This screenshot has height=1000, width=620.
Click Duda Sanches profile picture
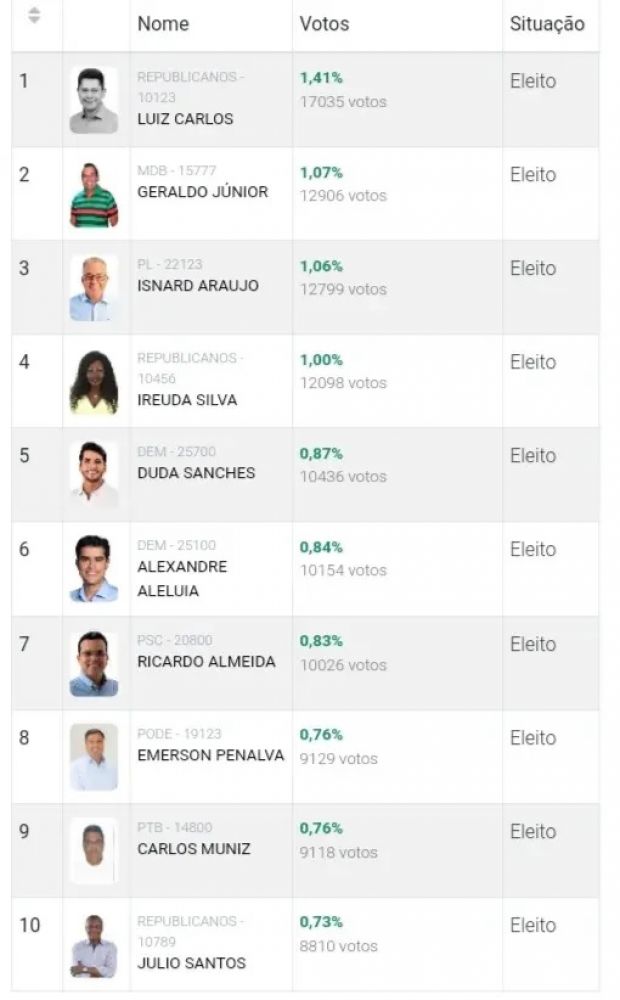pyautogui.click(x=94, y=474)
